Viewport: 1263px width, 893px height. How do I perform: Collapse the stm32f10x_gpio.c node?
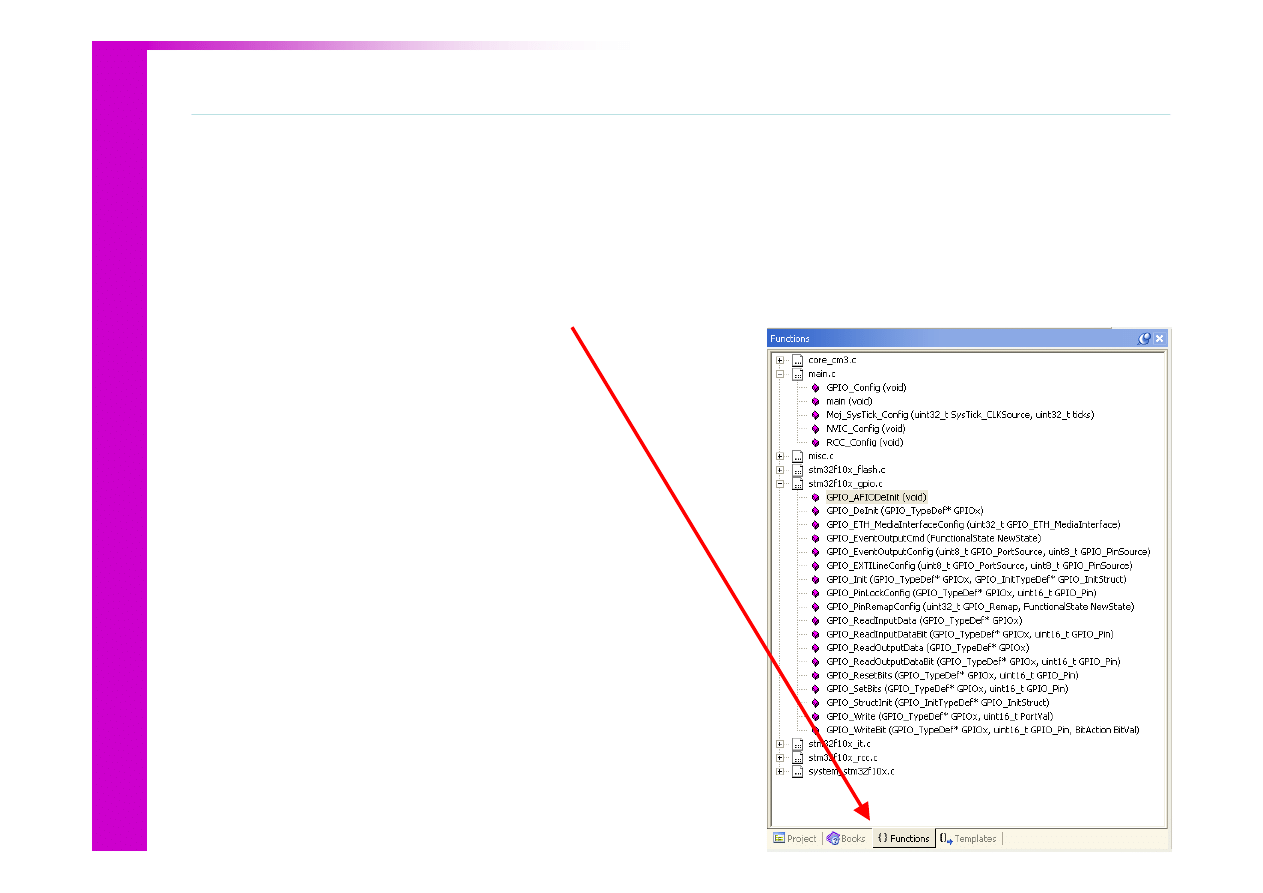tap(780, 484)
